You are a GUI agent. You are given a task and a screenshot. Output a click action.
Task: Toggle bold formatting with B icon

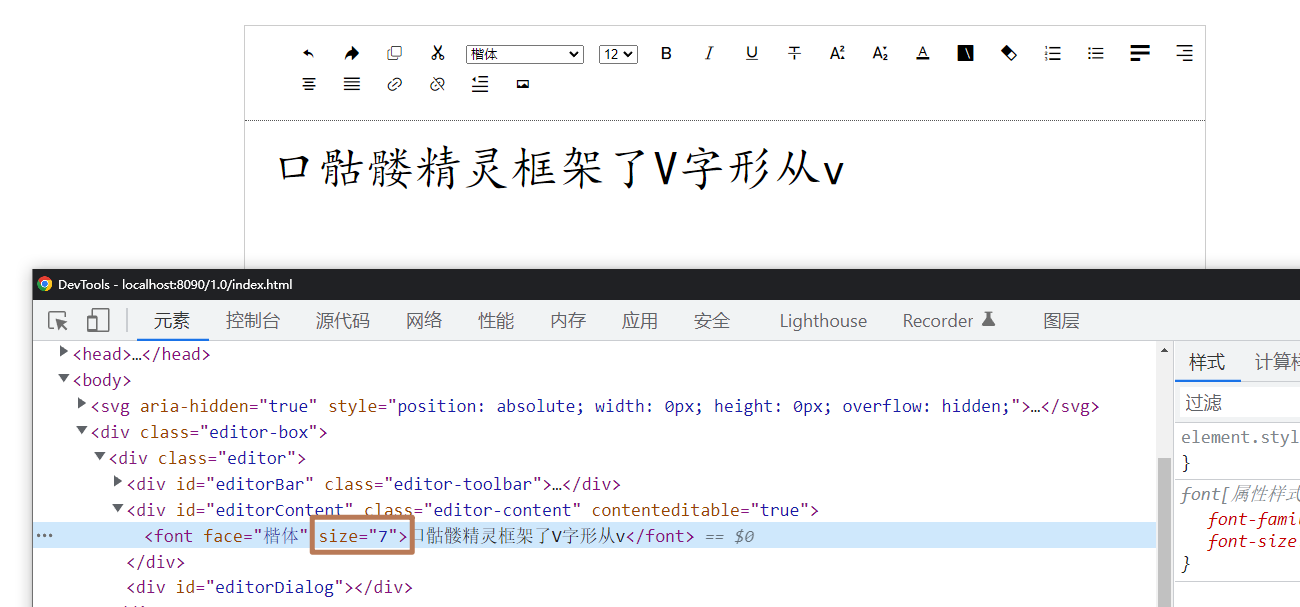click(666, 53)
